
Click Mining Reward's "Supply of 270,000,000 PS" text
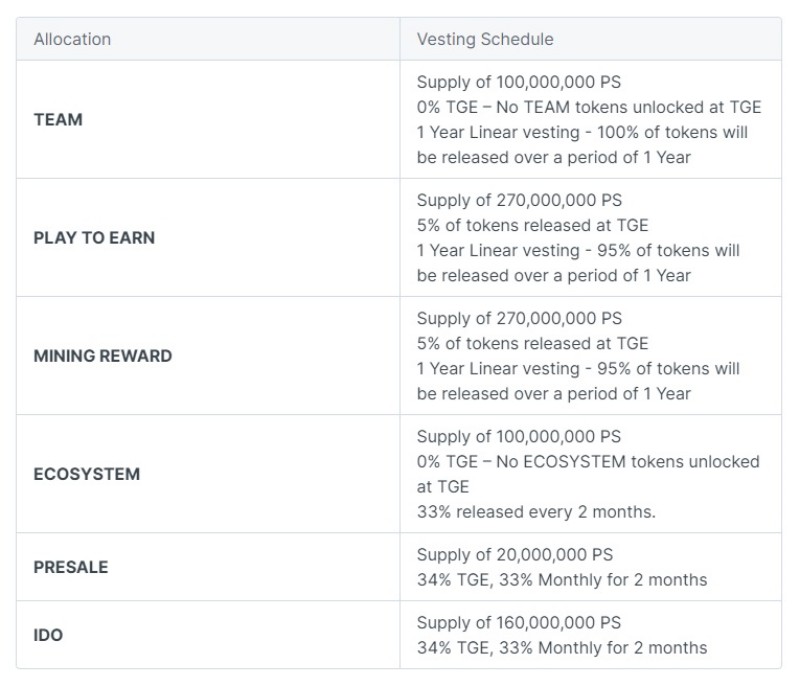pos(518,318)
